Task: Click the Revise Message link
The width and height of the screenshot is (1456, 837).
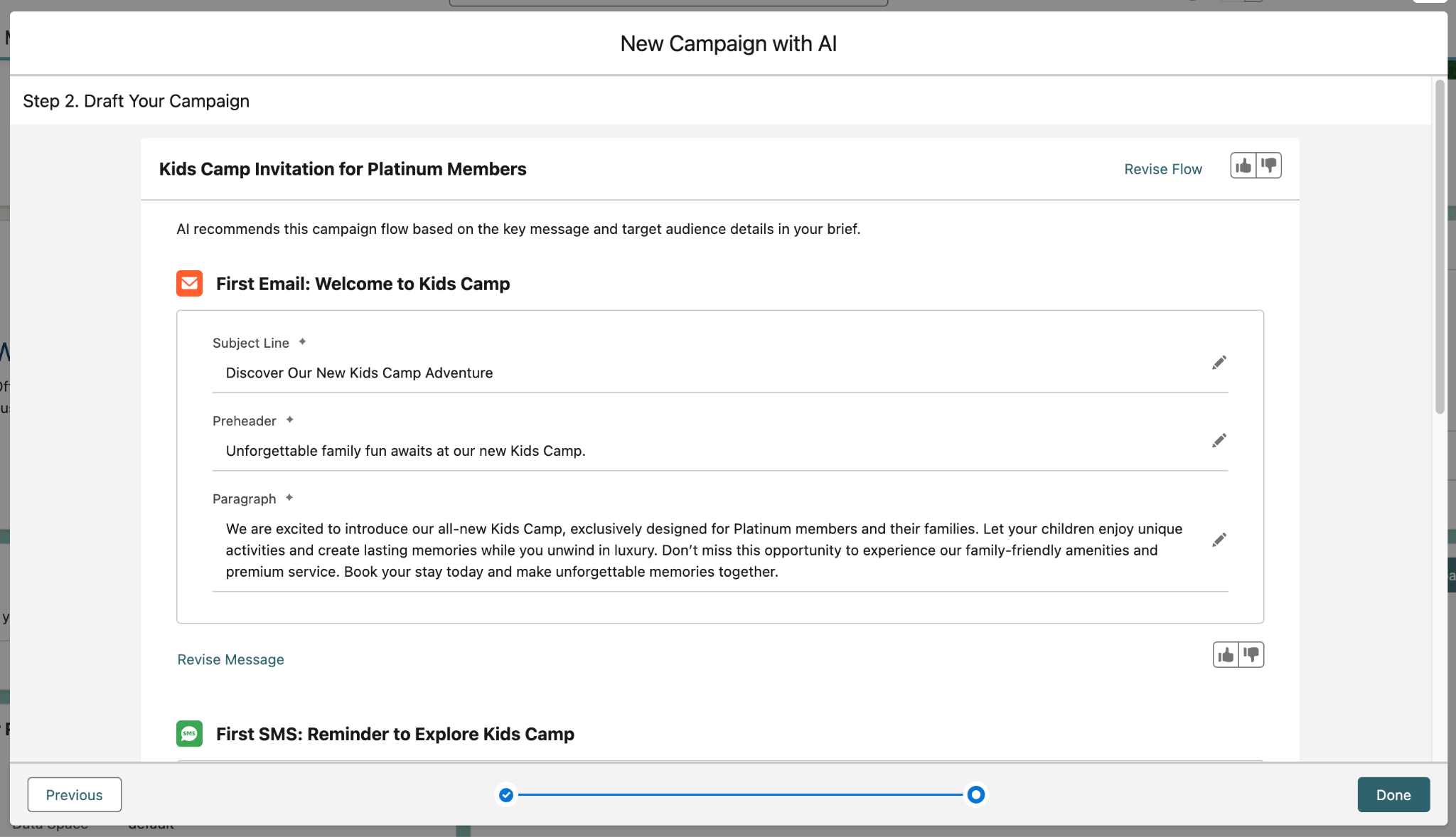Action: coord(230,659)
